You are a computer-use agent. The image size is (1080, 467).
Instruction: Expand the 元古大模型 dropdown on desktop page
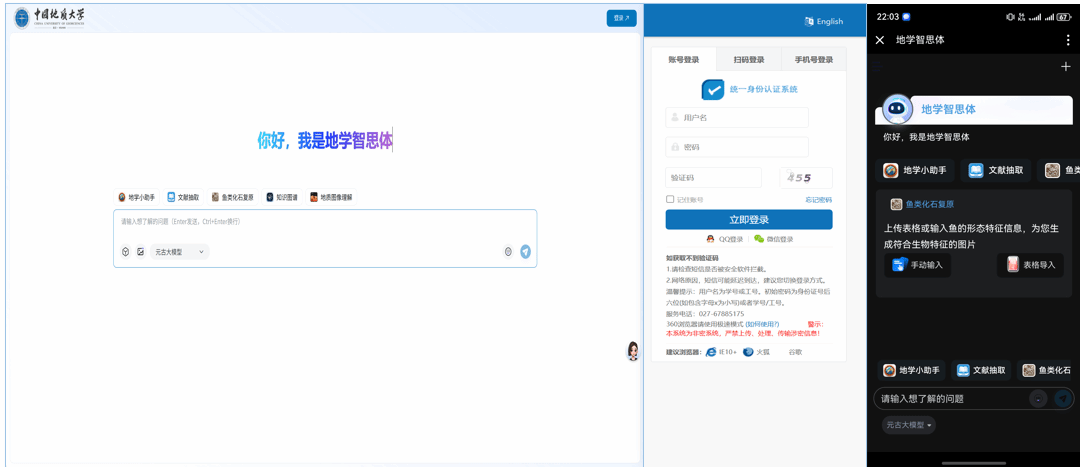[x=180, y=252]
